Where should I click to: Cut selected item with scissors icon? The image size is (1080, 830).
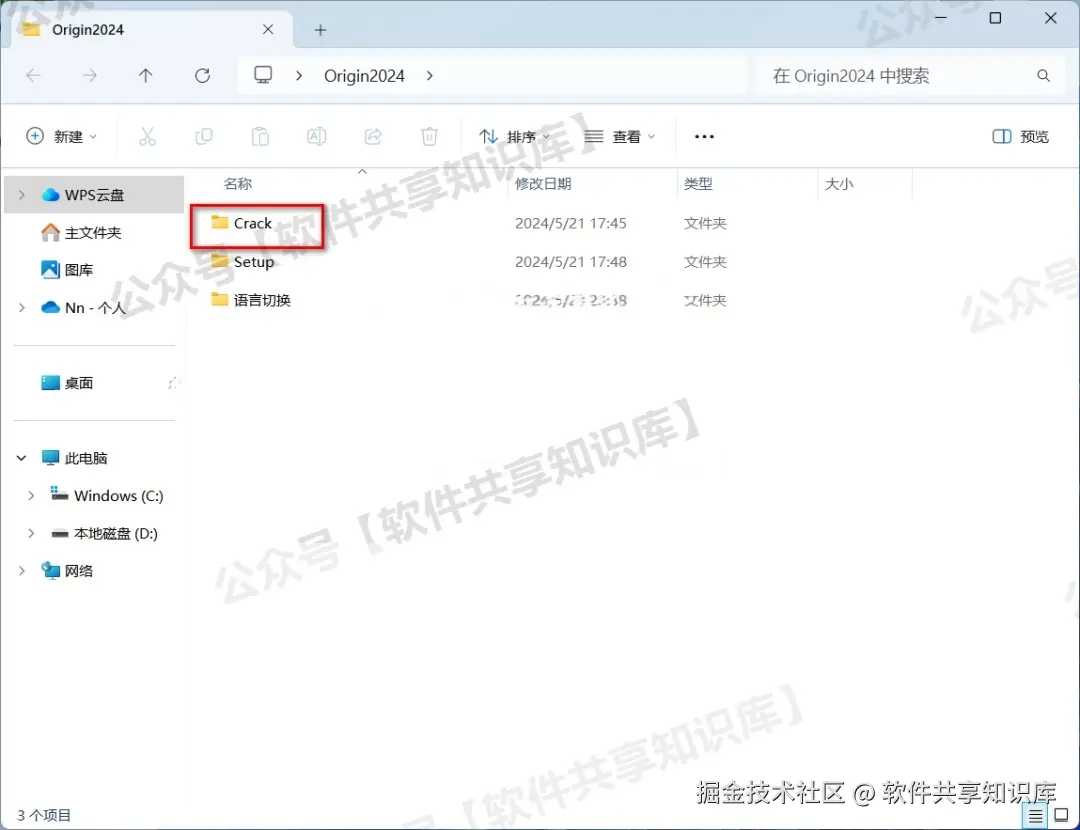(x=147, y=136)
